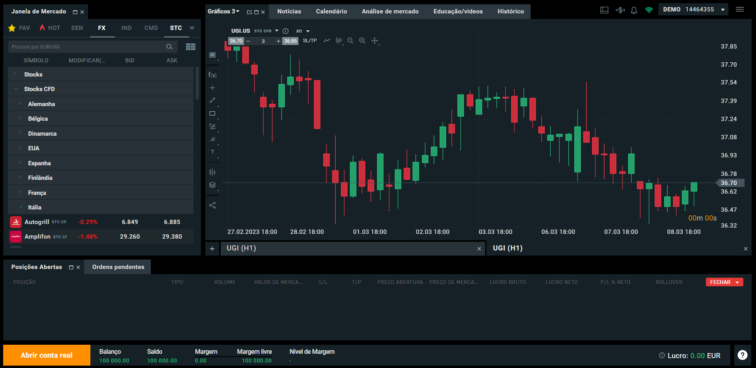The image size is (756, 368).
Task: Open the layers icon in chart sidebar
Action: click(212, 185)
